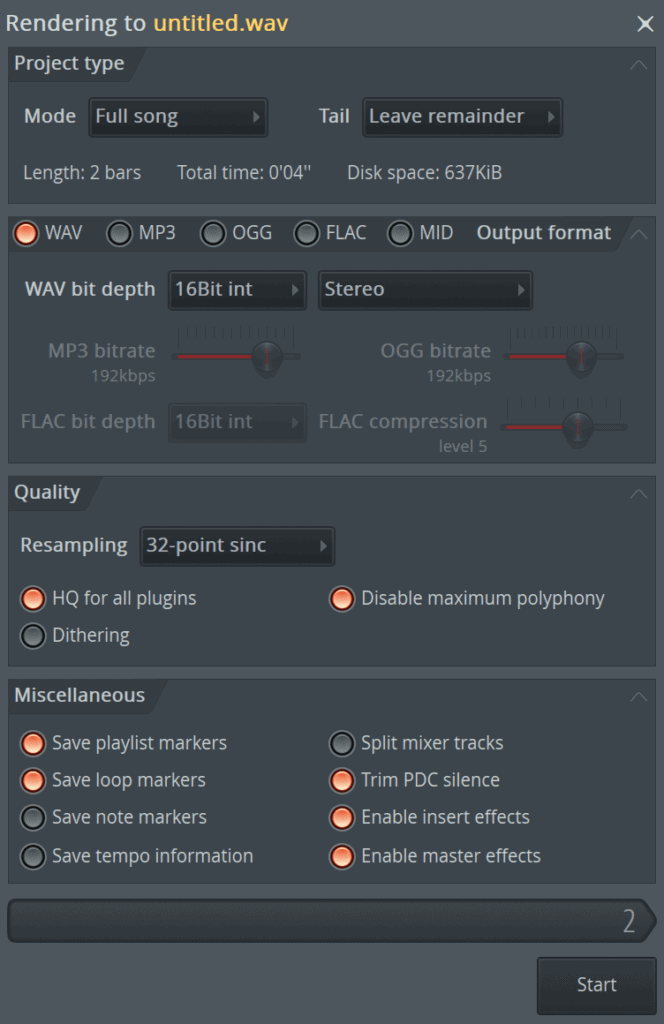Collapse the Output format section chevron
The width and height of the screenshot is (664, 1024).
pyautogui.click(x=639, y=234)
